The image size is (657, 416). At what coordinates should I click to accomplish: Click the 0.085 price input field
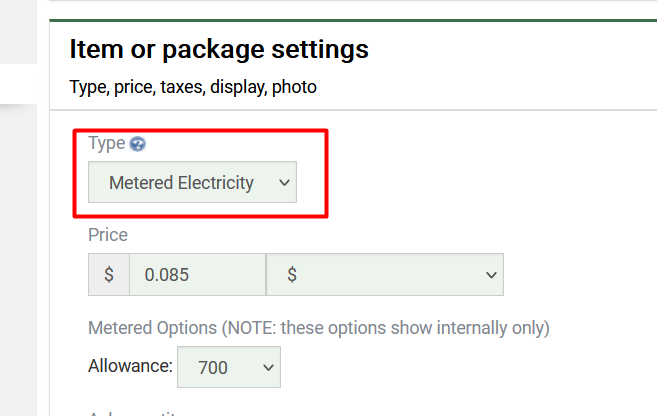click(x=196, y=275)
